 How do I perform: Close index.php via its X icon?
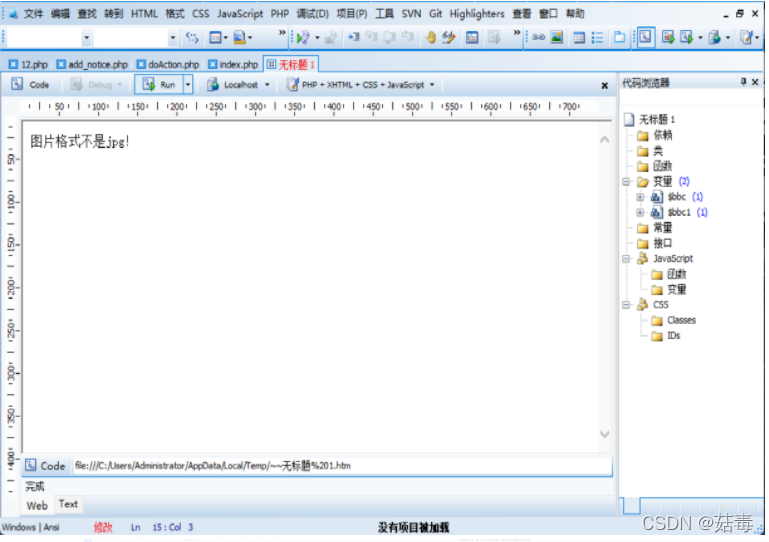[x=212, y=64]
